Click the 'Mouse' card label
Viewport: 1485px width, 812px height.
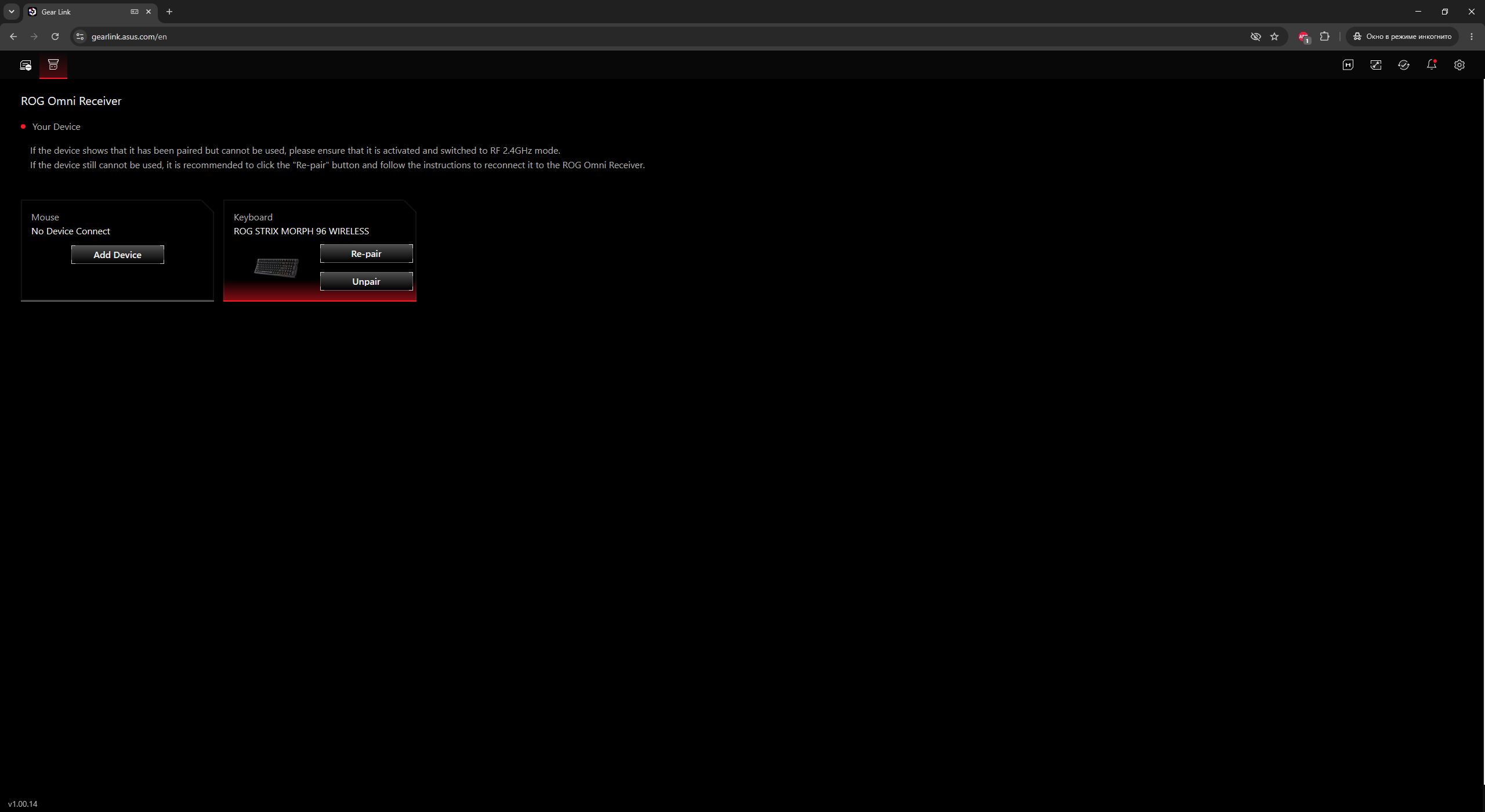point(45,217)
